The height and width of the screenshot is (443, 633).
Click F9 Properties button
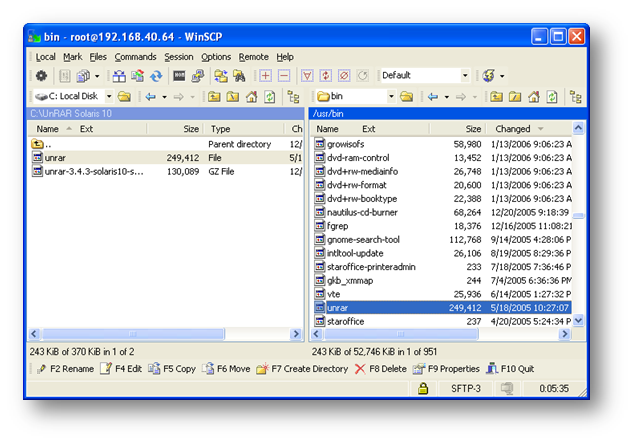coord(446,369)
